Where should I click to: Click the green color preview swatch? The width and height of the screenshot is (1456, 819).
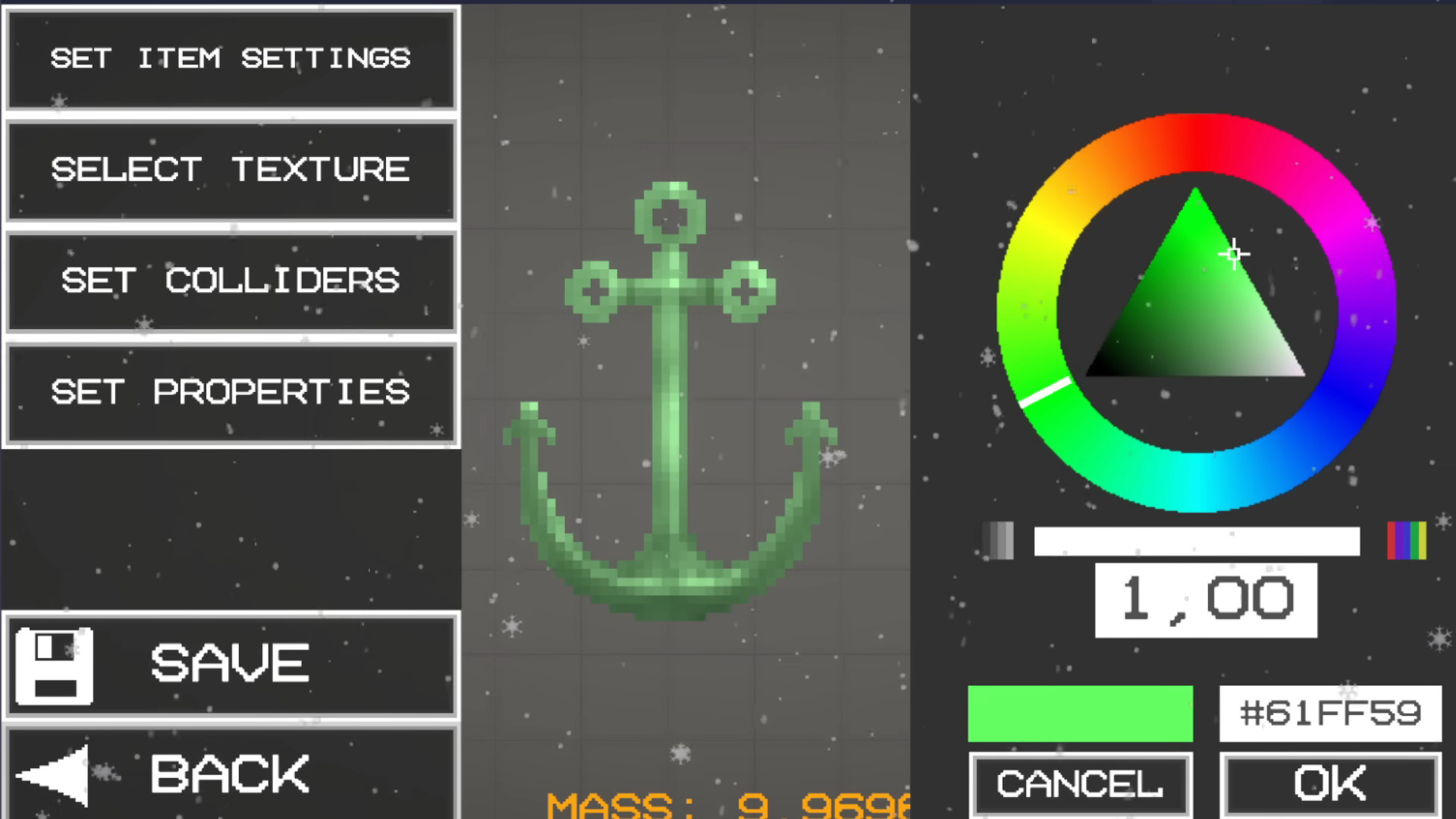coord(1082,711)
